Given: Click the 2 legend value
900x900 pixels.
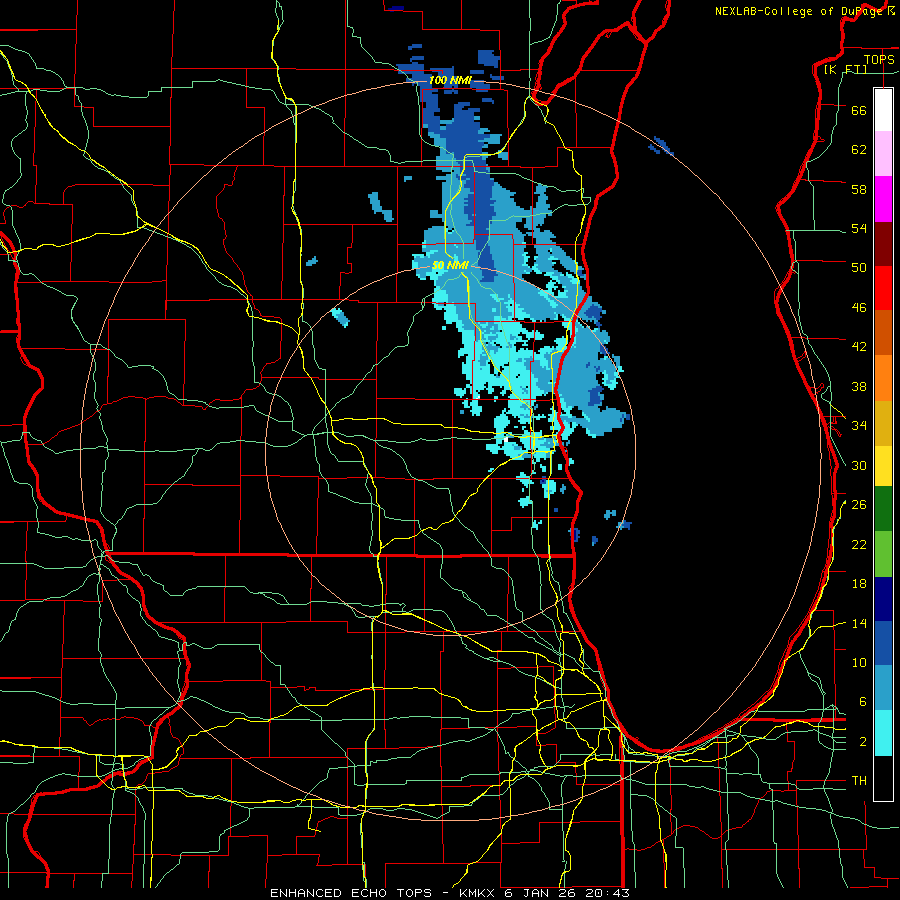Looking at the screenshot, I should coord(862,742).
